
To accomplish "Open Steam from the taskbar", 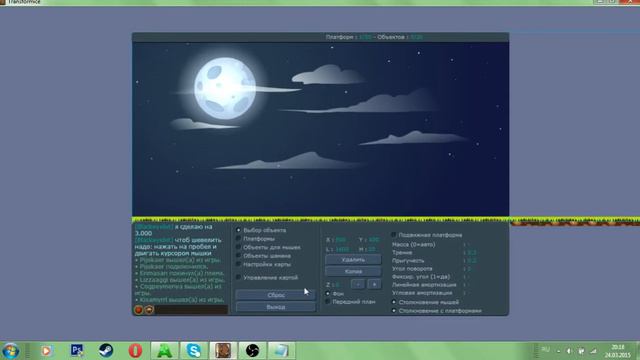I will [106, 351].
